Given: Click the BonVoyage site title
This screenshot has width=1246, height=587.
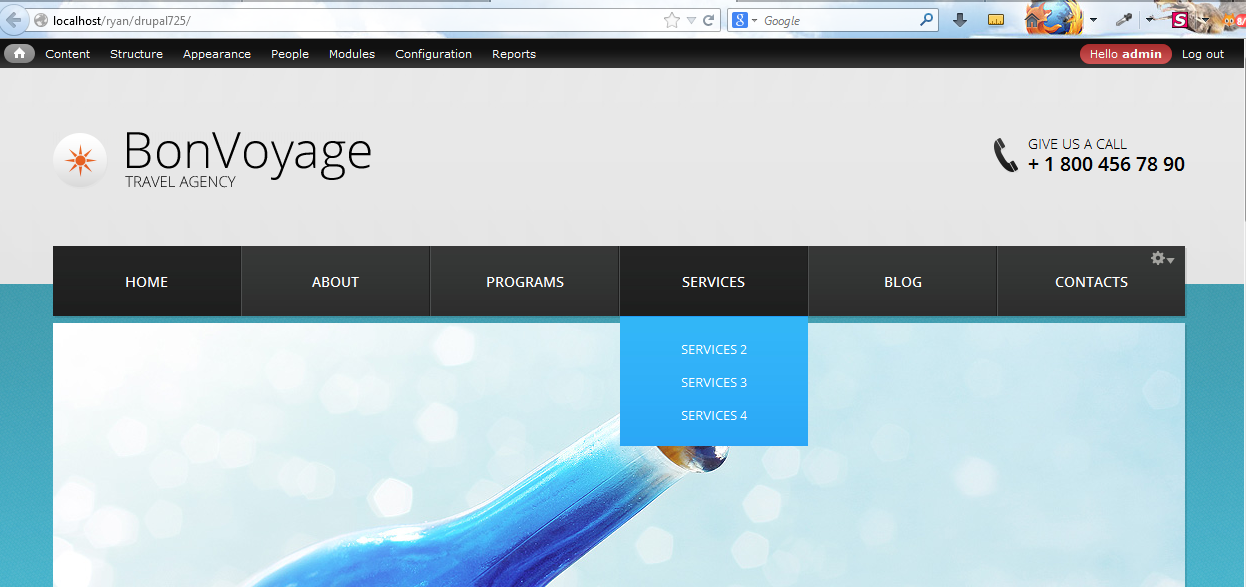Looking at the screenshot, I should 248,151.
